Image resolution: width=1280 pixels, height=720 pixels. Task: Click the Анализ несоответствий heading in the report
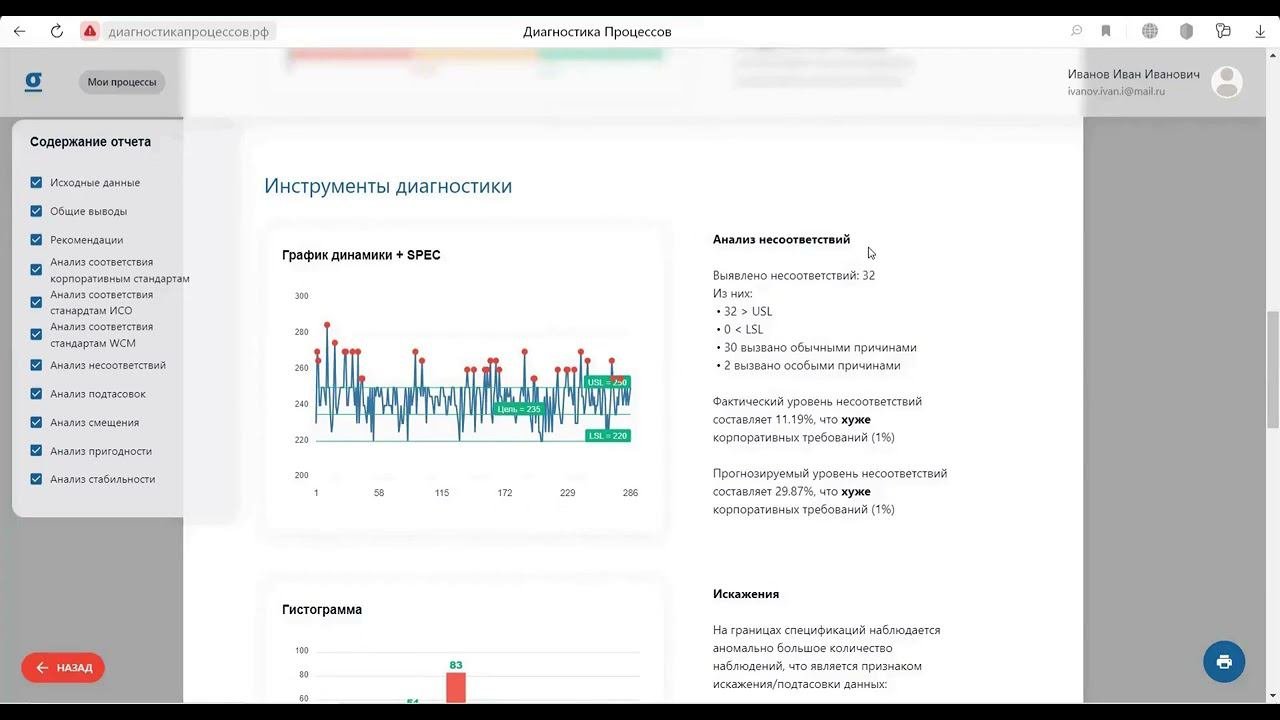(781, 239)
